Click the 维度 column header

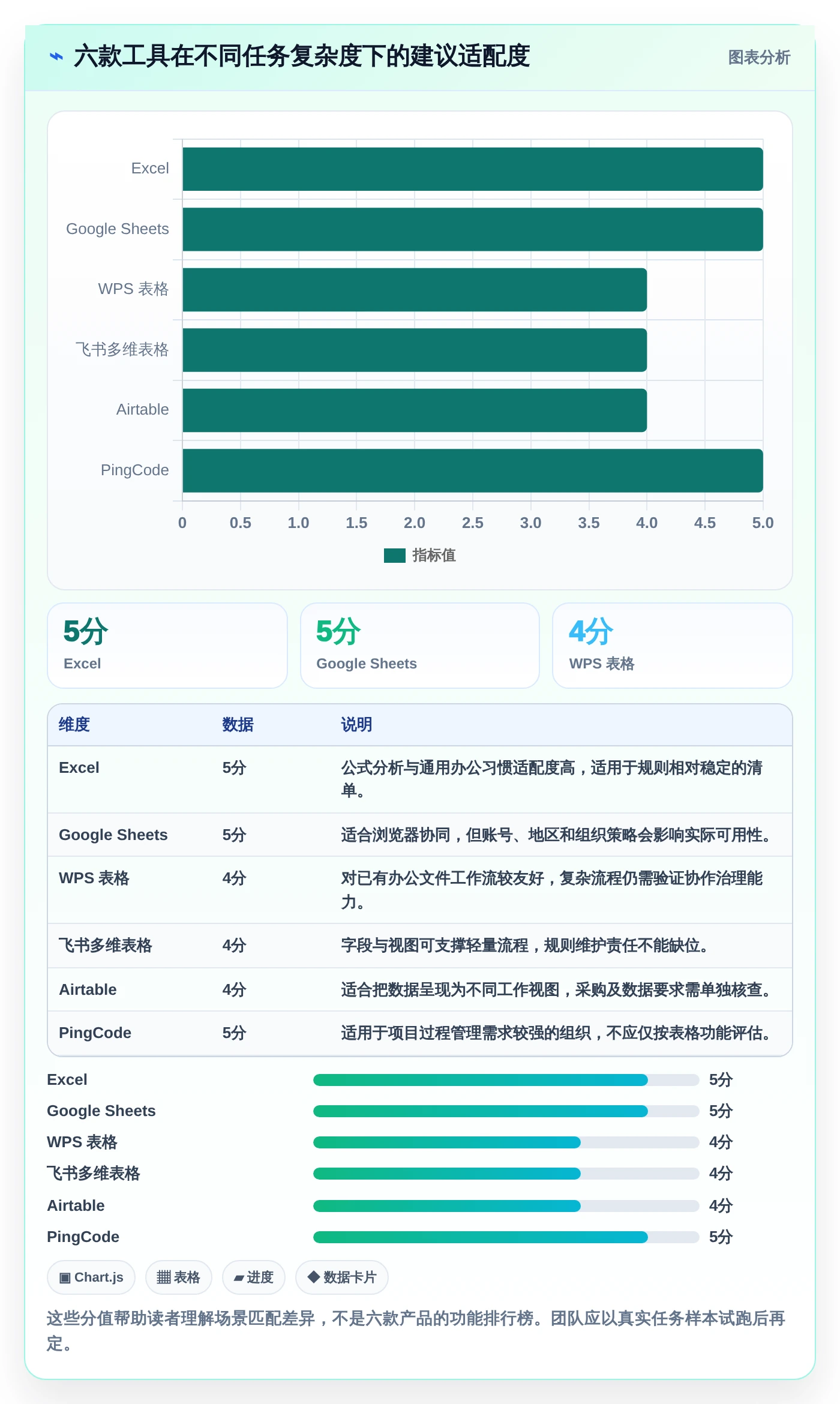coord(74,725)
